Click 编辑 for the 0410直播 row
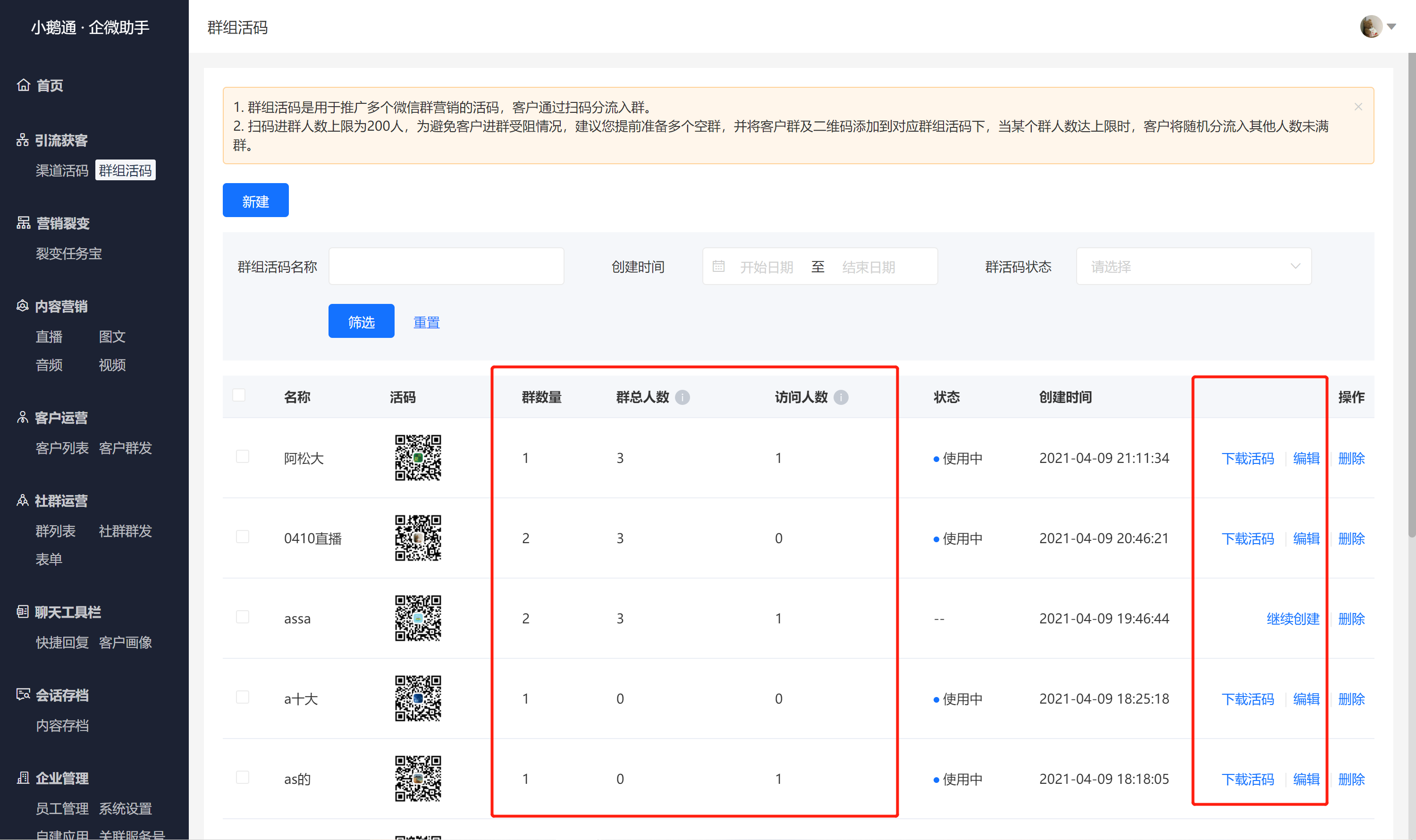Image resolution: width=1416 pixels, height=840 pixels. click(x=1306, y=539)
